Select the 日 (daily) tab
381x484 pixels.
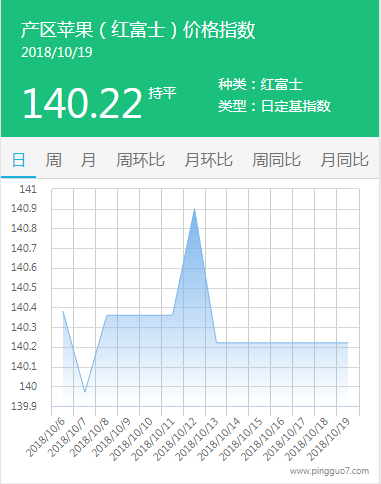[18, 160]
